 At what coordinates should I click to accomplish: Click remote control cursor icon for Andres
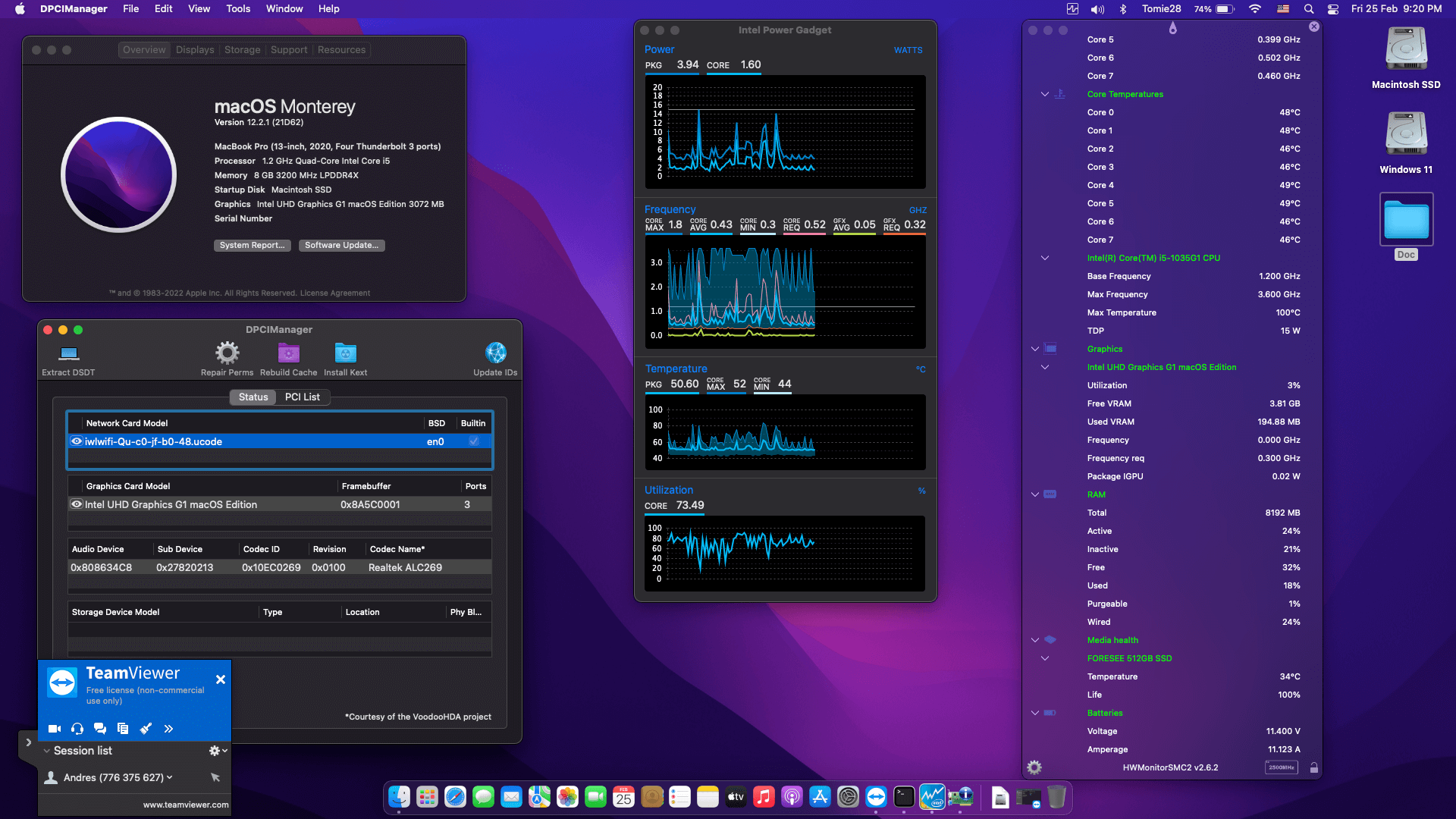point(215,777)
